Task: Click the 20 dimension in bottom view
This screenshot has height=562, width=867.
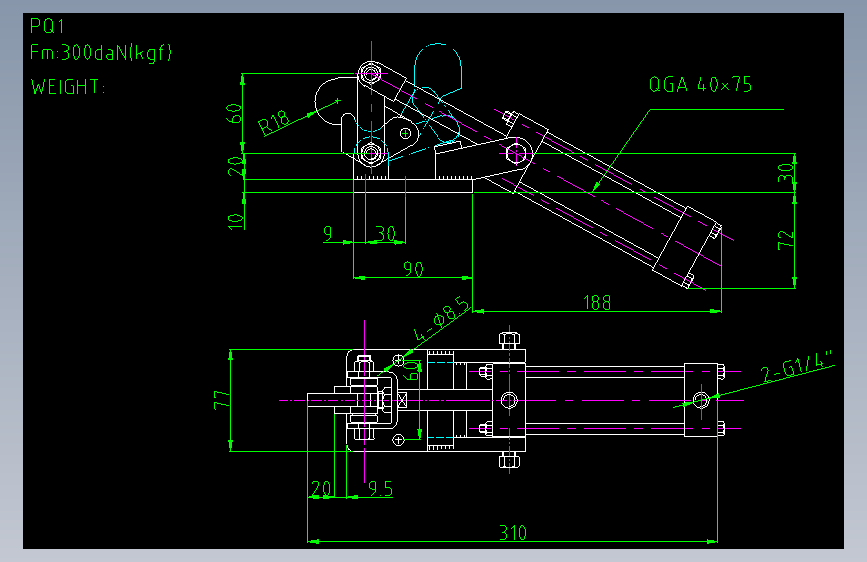Action: click(x=321, y=489)
